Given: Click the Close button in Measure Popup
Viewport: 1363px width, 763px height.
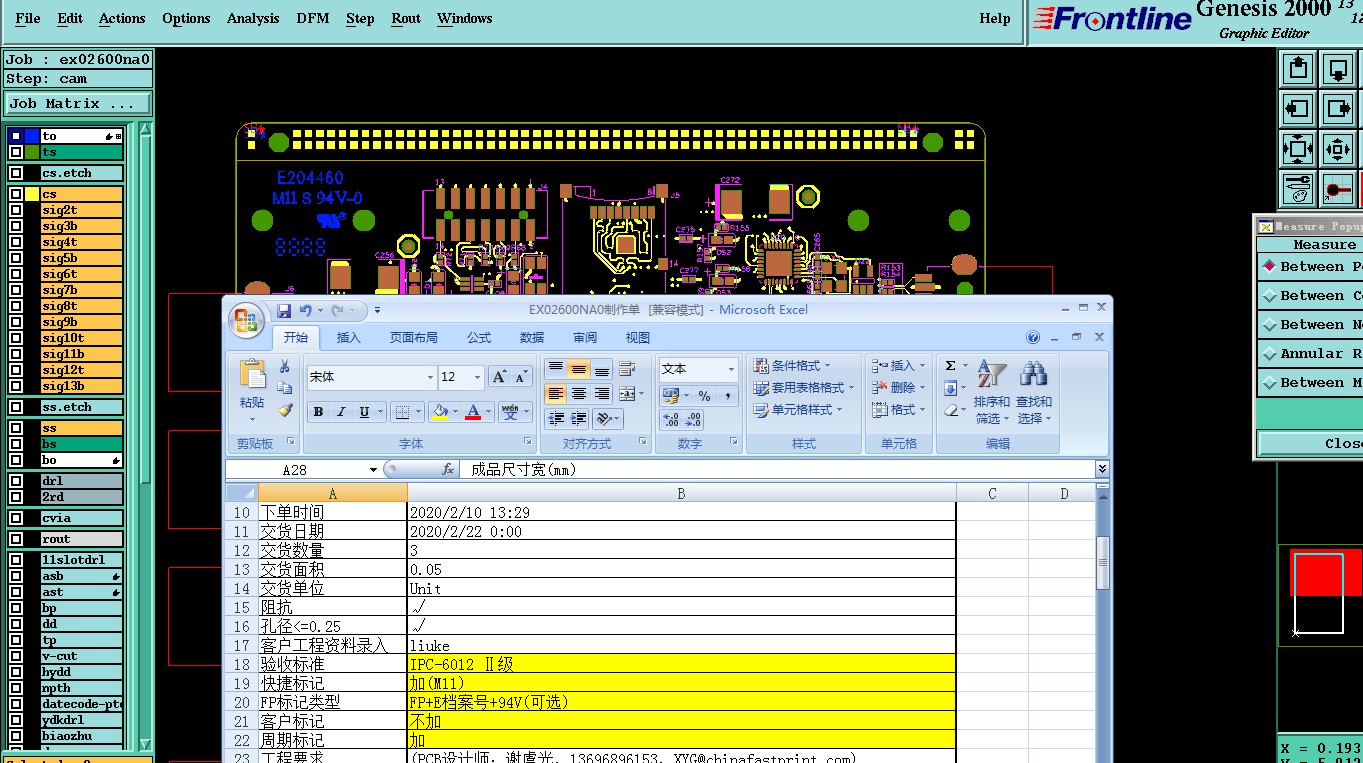Looking at the screenshot, I should (1311, 443).
